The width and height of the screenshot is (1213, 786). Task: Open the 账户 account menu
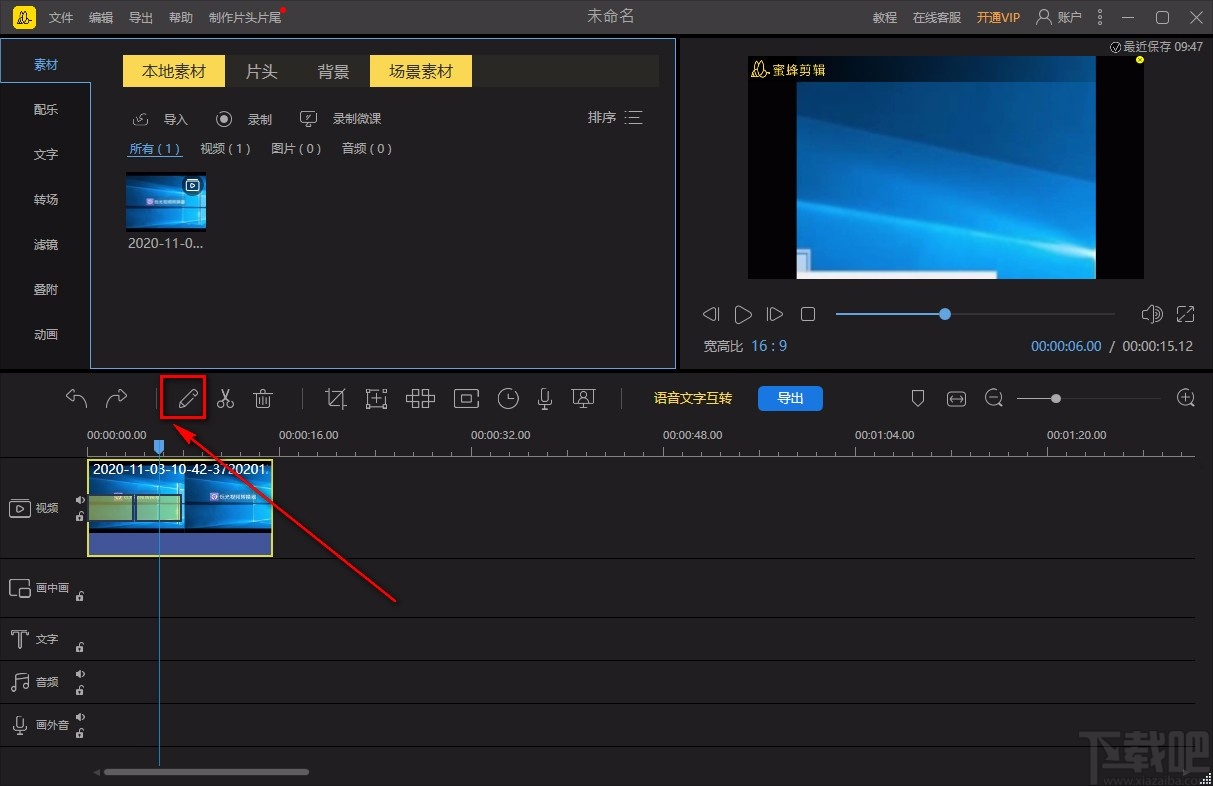click(x=1060, y=17)
